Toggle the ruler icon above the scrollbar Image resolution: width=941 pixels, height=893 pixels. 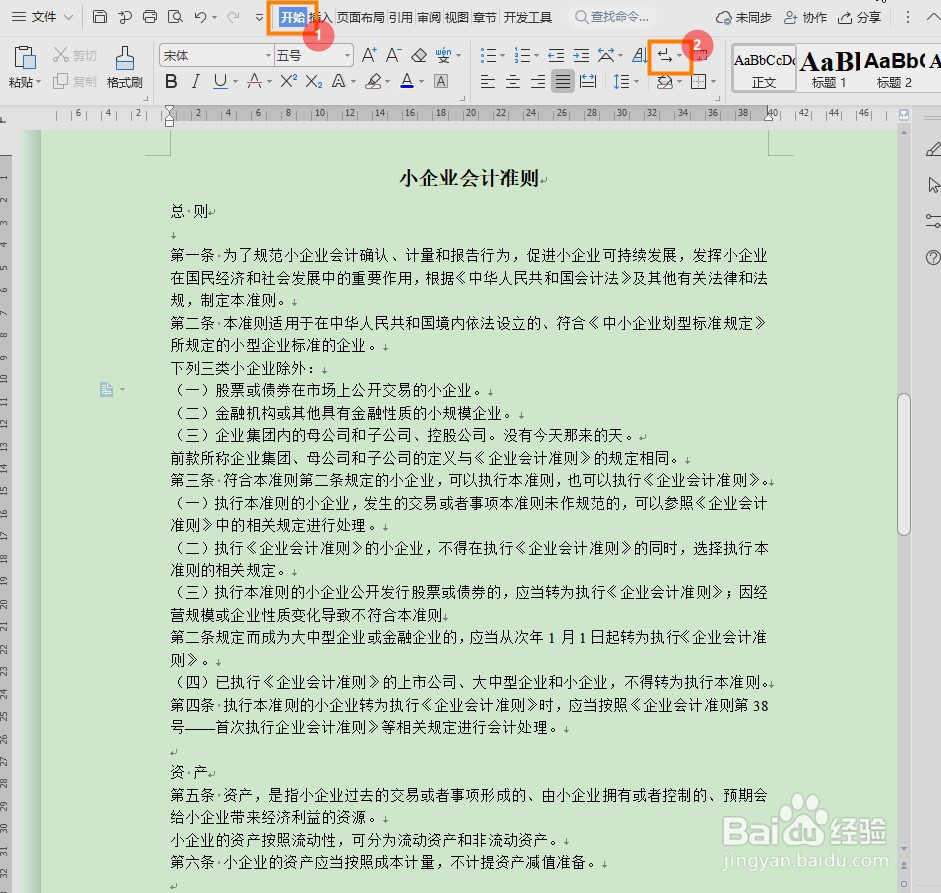(x=904, y=115)
